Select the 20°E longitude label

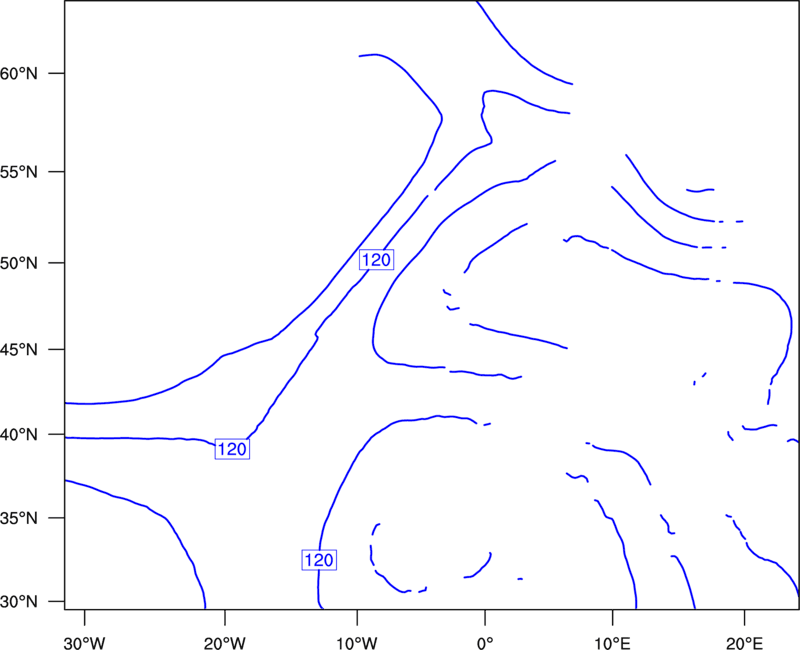744,643
